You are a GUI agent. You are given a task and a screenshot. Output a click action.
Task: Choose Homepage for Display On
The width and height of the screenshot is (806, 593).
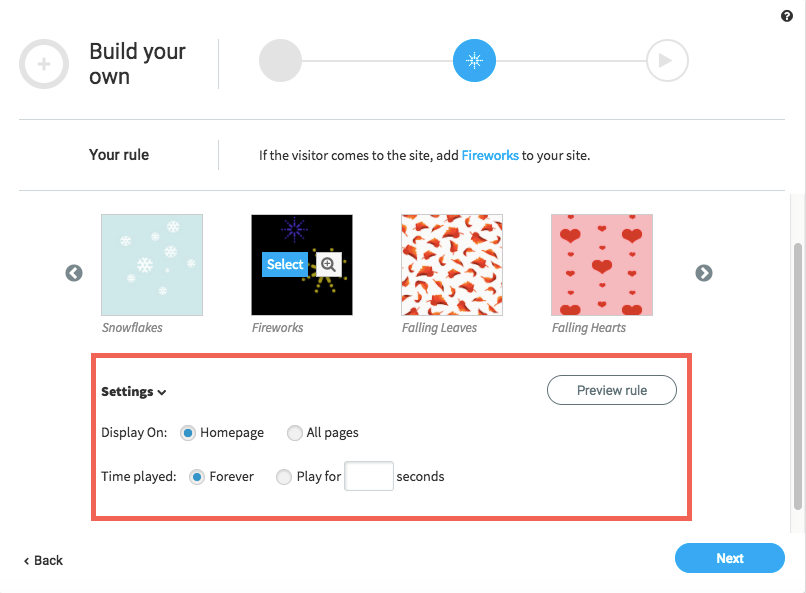[188, 433]
